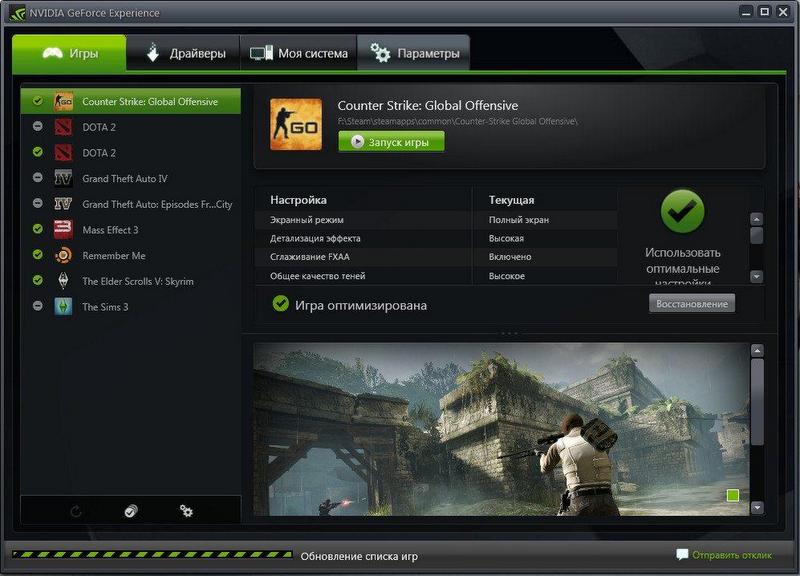
Task: Click the Сглаживание FXAA setting row
Action: pos(436,257)
